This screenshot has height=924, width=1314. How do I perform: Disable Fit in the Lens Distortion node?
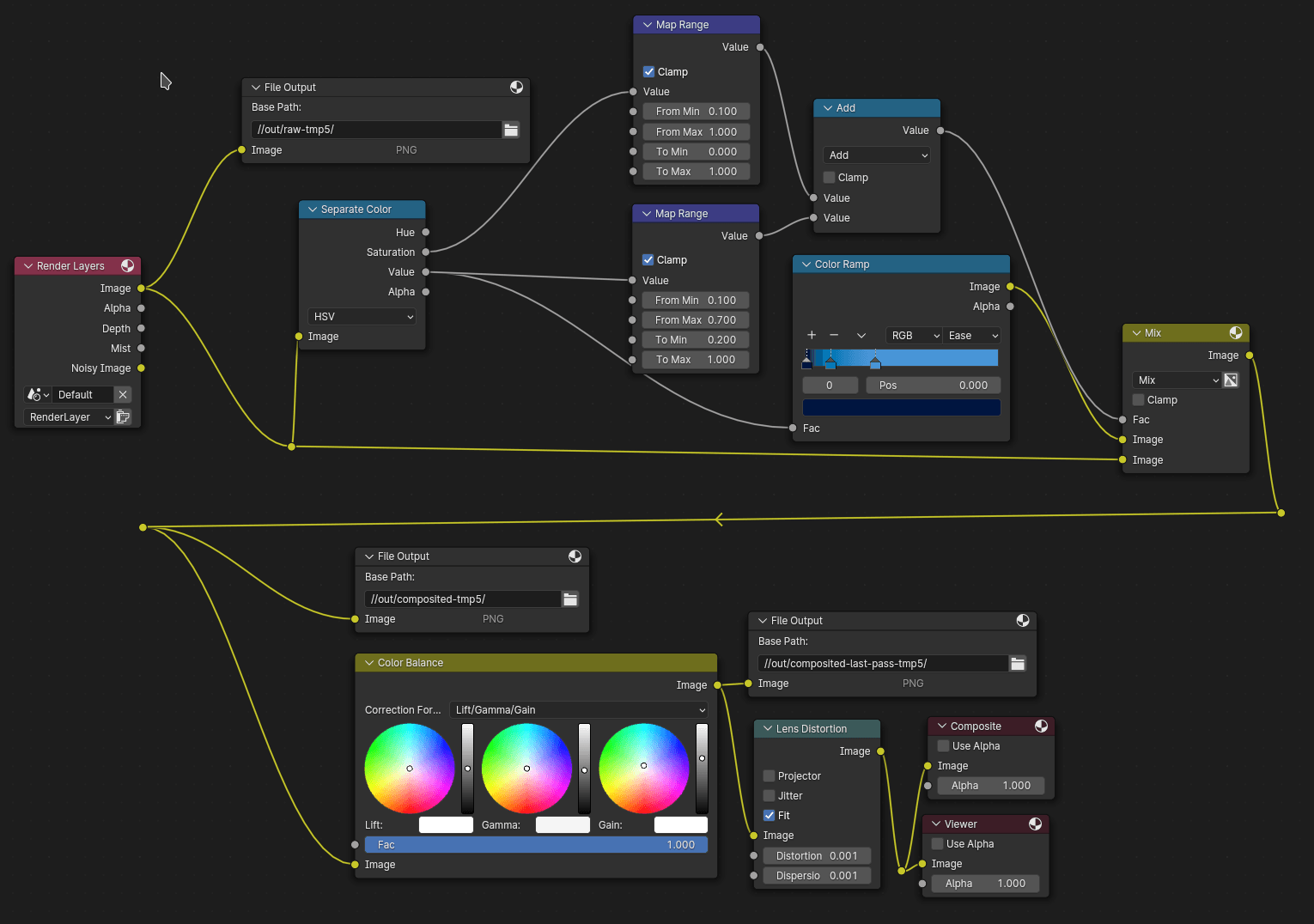769,815
